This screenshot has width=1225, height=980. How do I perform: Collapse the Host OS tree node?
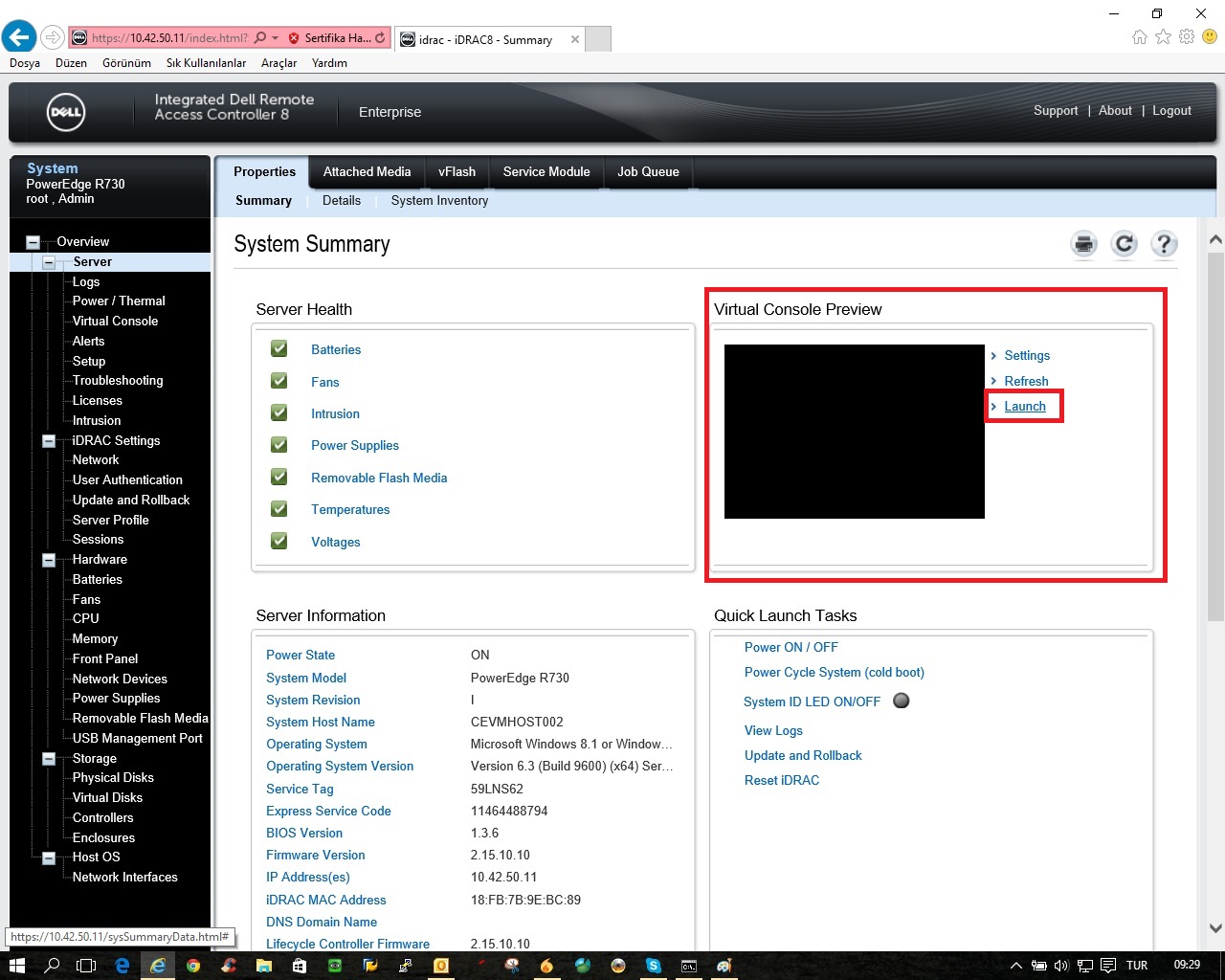click(x=49, y=857)
